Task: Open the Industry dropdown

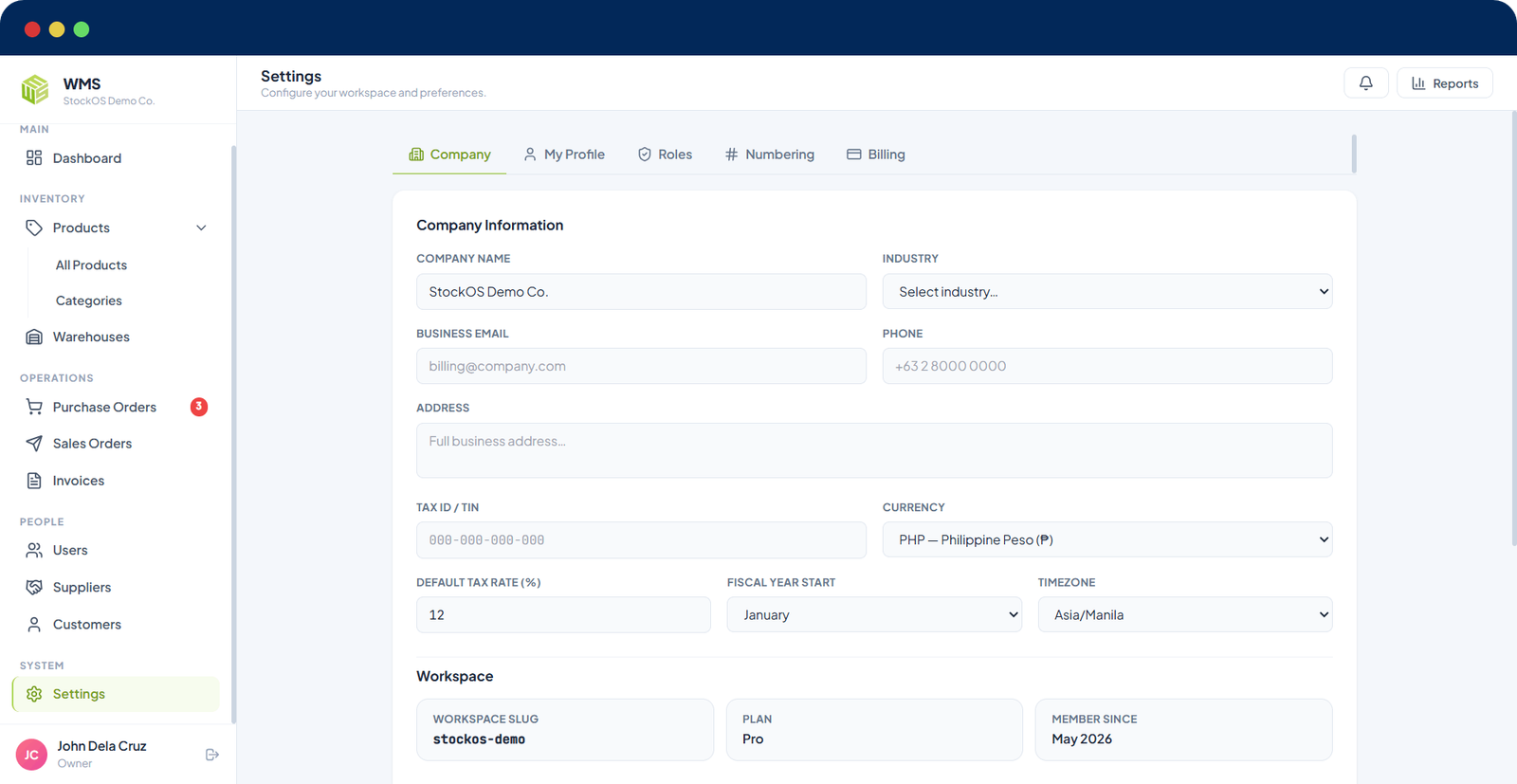Action: coord(1107,292)
